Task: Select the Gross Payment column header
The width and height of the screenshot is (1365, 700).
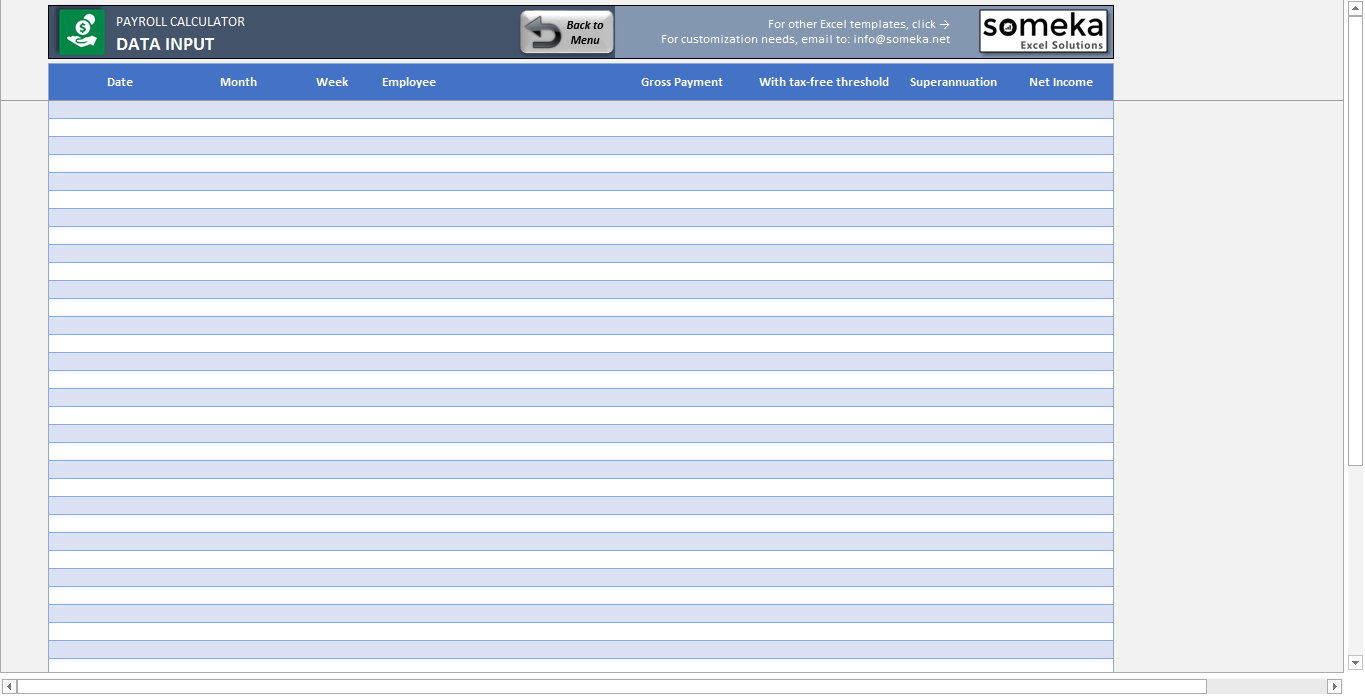Action: click(681, 82)
